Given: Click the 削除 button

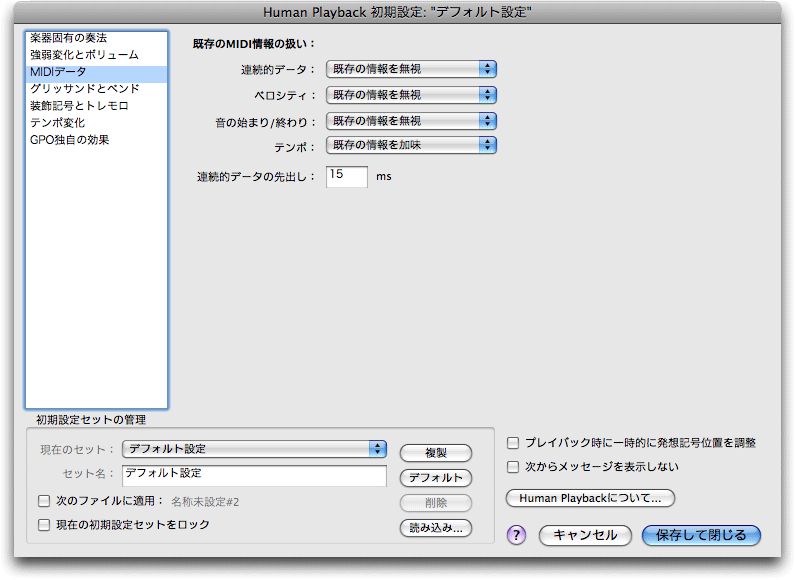Looking at the screenshot, I should click(x=436, y=503).
